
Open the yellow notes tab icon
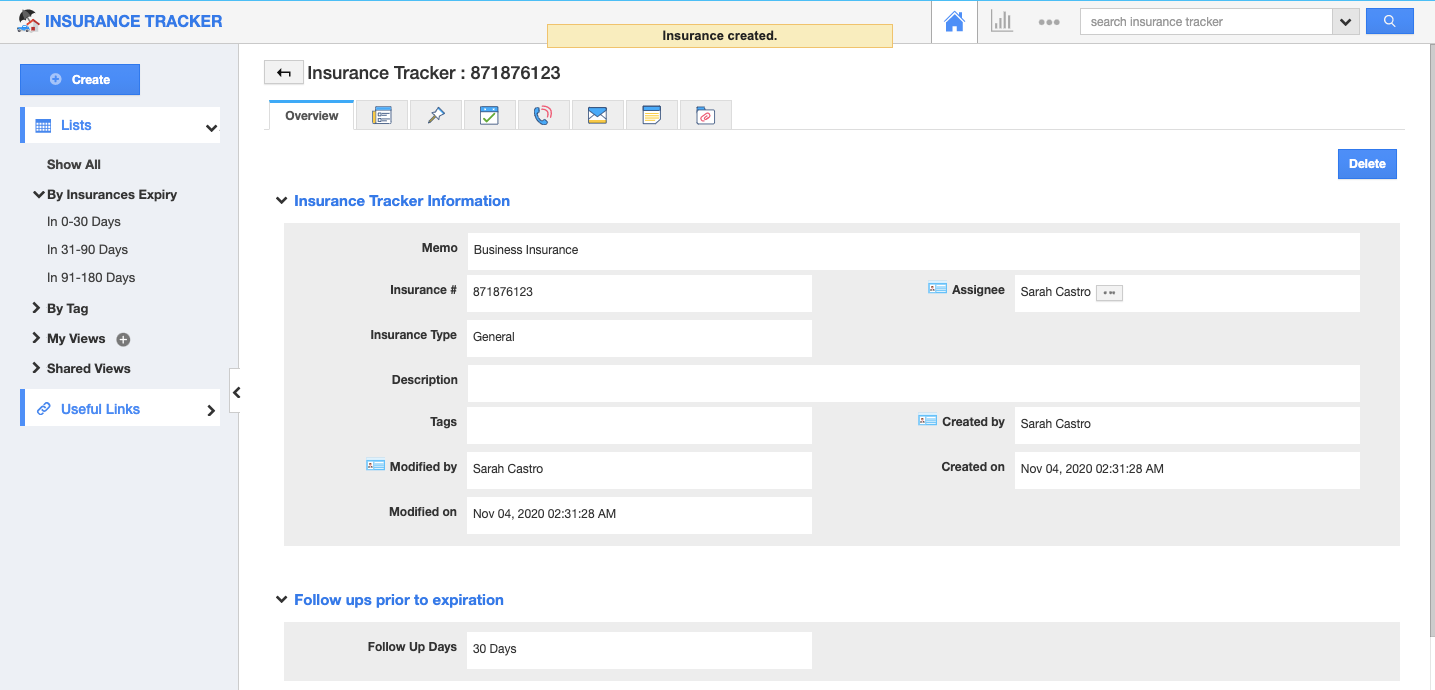tap(651, 116)
